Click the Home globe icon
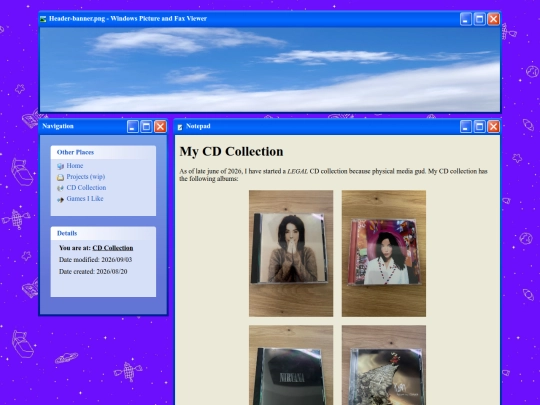This screenshot has height=405, width=540. click(60, 166)
